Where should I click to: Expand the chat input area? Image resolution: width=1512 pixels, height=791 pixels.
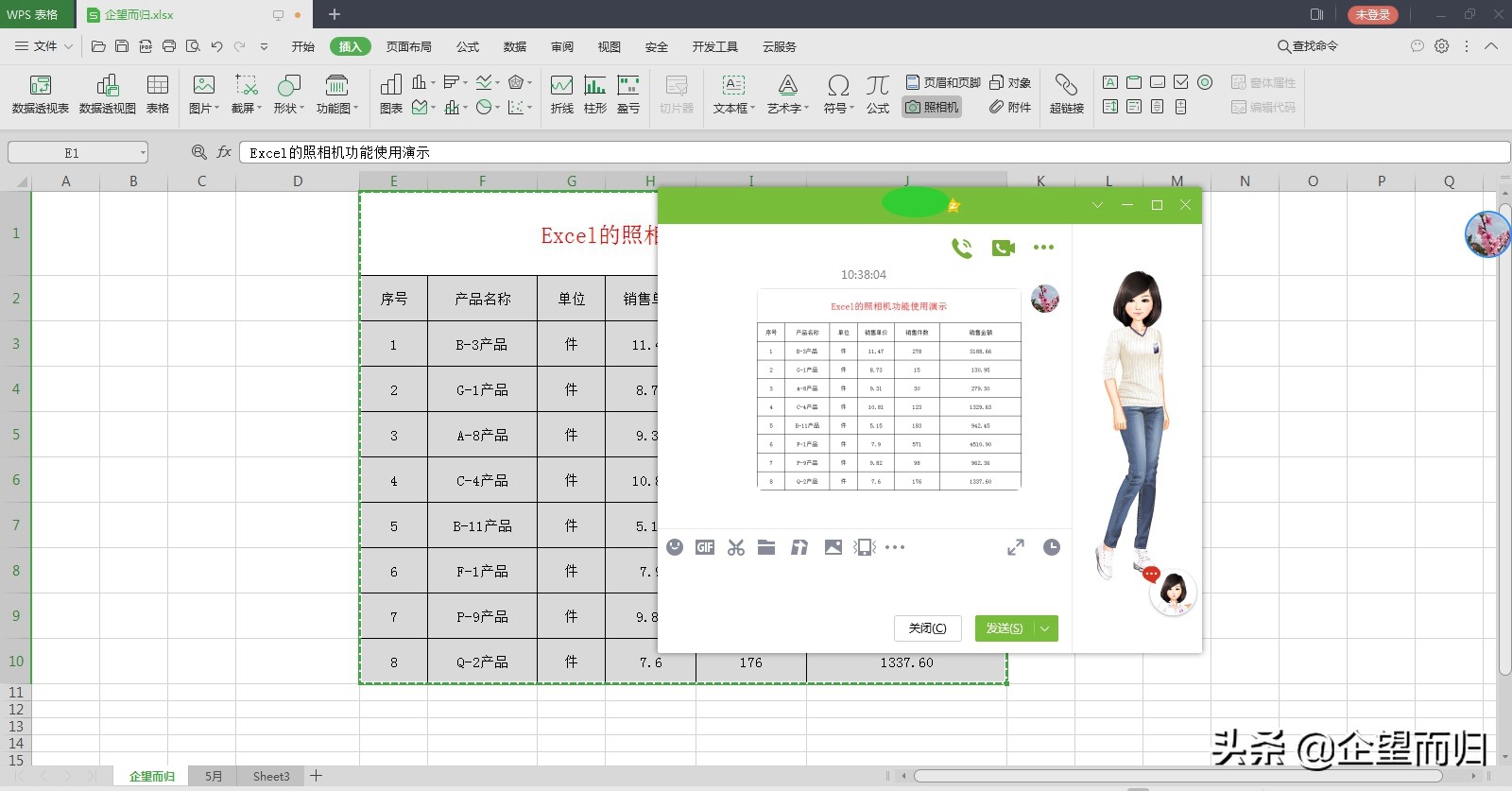(x=1016, y=547)
